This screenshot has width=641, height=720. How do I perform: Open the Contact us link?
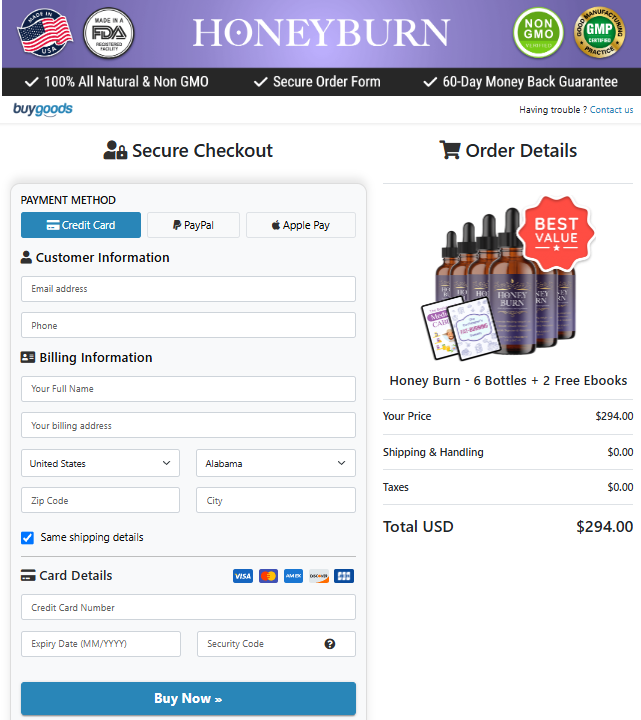pyautogui.click(x=611, y=110)
